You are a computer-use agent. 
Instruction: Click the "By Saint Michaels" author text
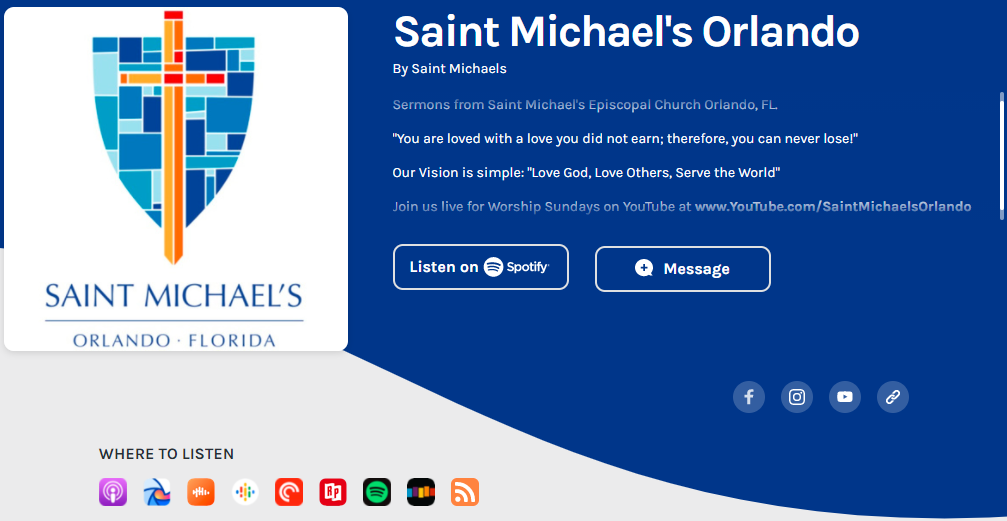pos(450,69)
